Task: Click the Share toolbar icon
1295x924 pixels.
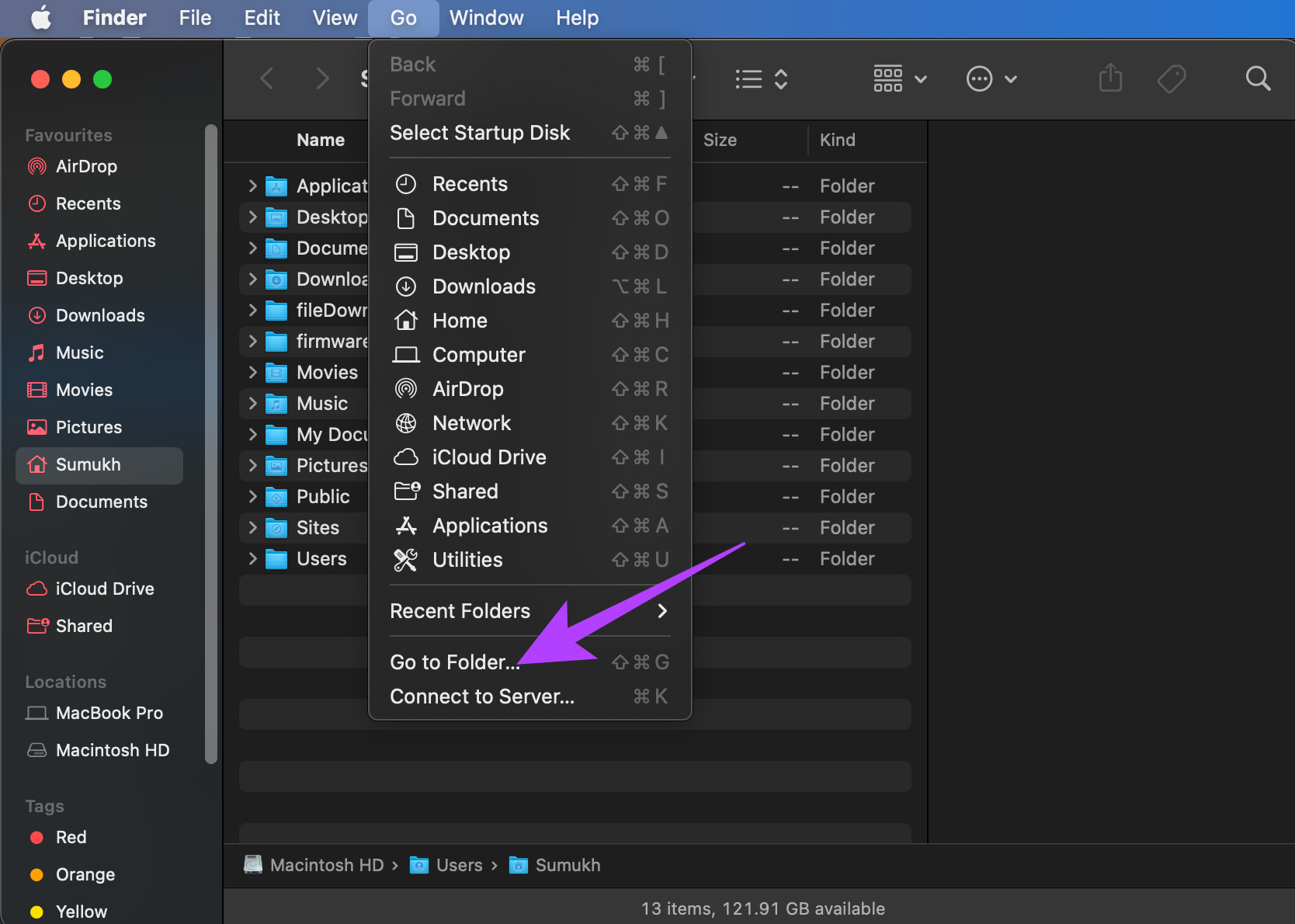Action: point(1110,78)
